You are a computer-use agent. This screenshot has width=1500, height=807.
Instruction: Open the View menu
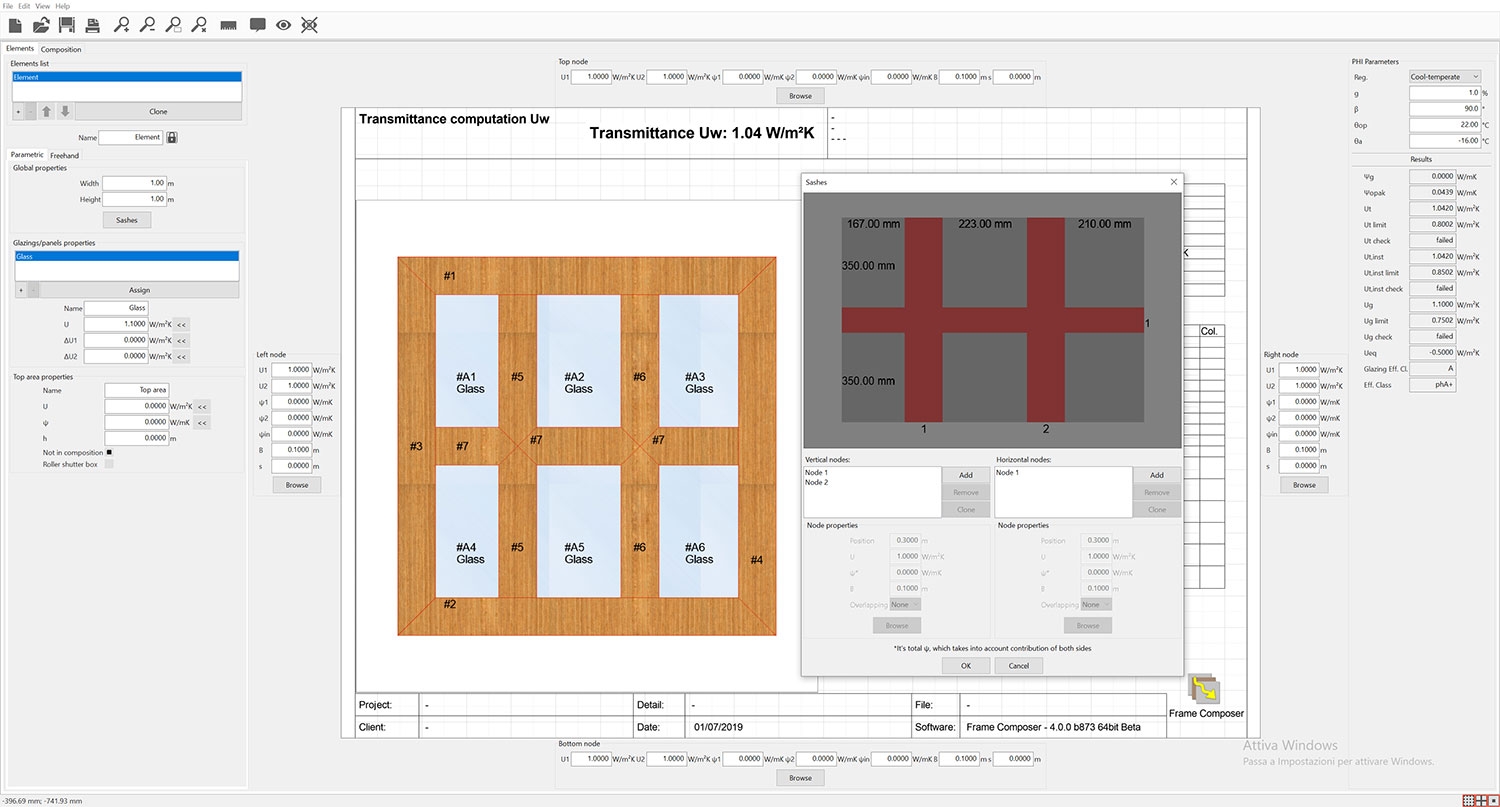[42, 6]
